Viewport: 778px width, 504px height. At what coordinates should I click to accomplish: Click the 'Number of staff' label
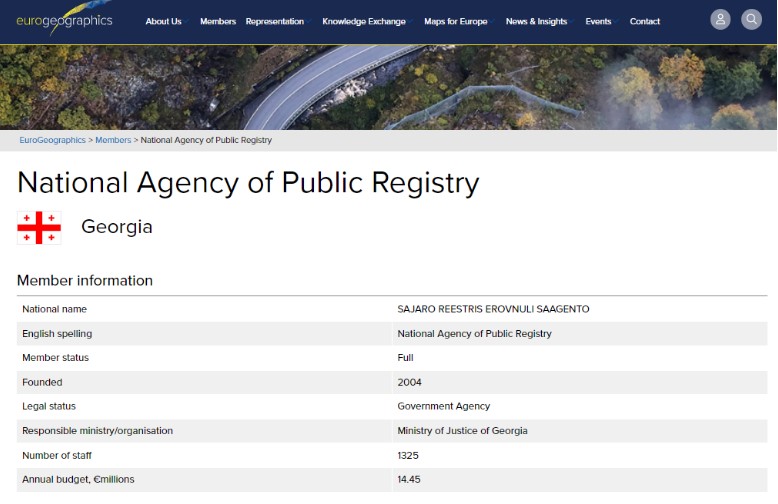point(57,455)
